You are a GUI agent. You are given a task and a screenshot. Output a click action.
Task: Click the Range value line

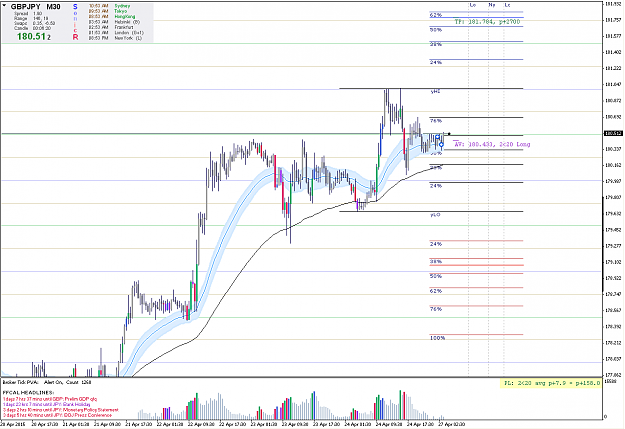point(31,18)
